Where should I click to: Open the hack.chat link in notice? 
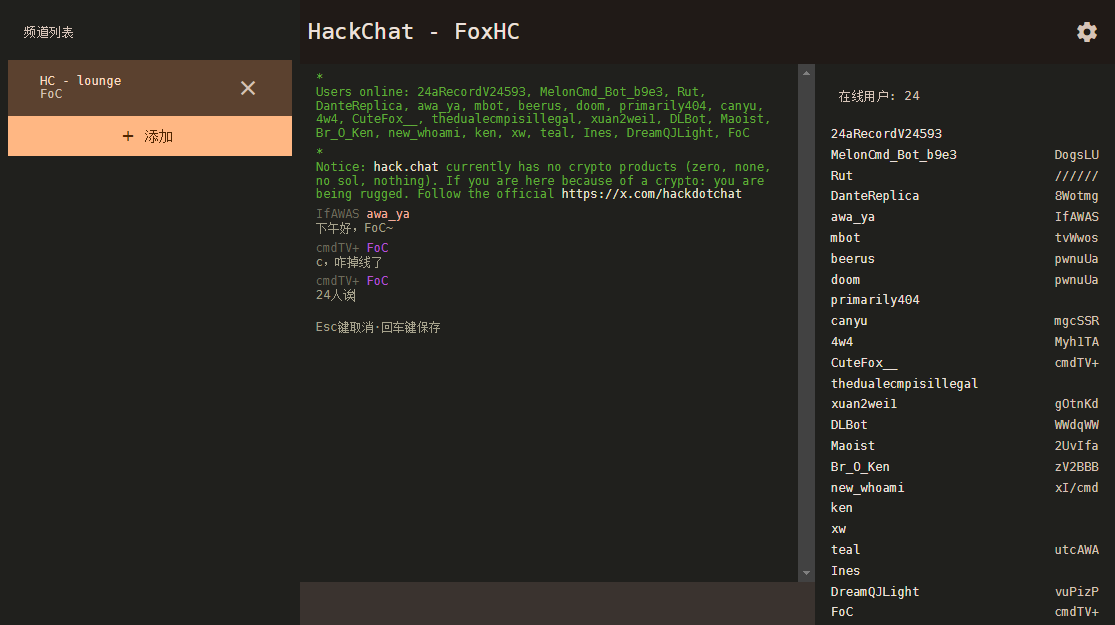coord(405,166)
